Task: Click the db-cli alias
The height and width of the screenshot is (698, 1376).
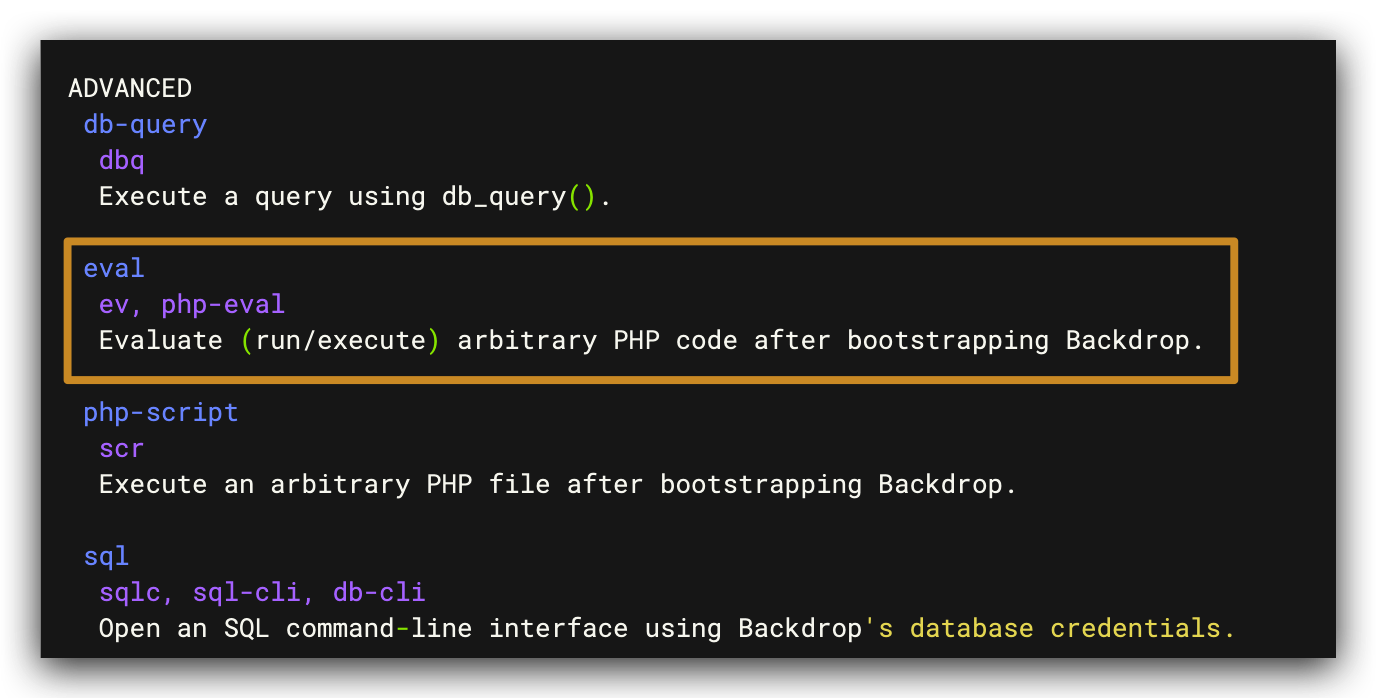Action: 379,592
